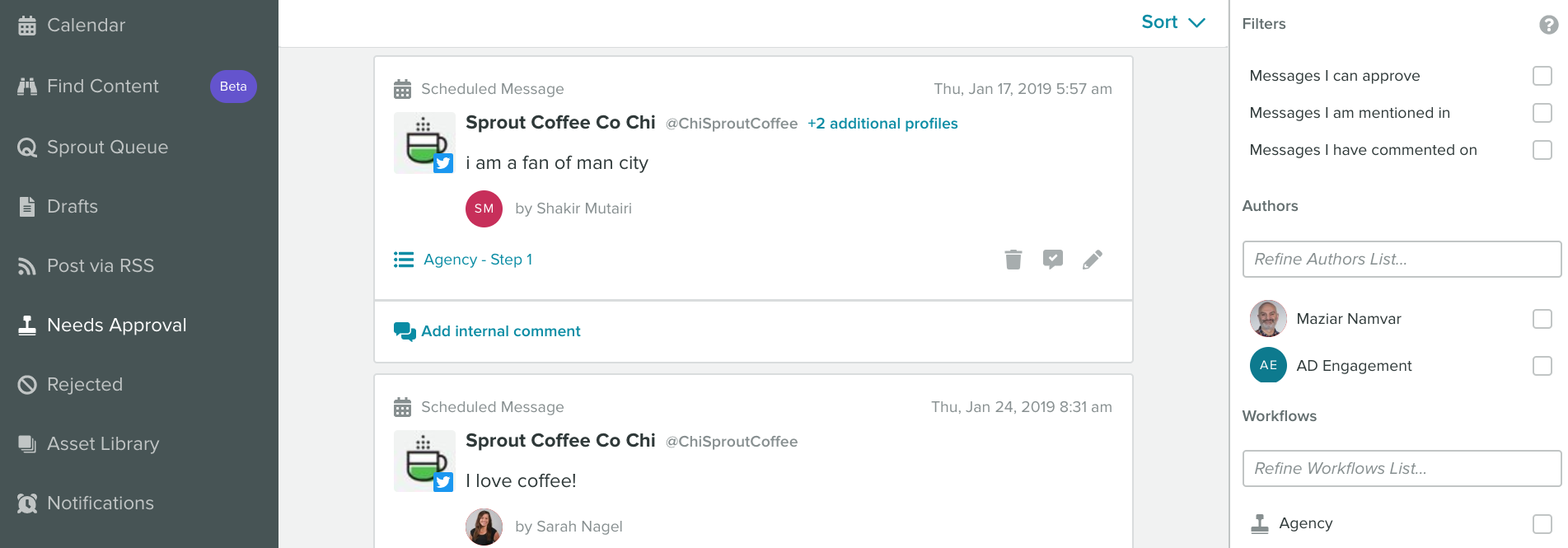The width and height of the screenshot is (1568, 548).
Task: Edit message with the pencil icon
Action: point(1093,260)
